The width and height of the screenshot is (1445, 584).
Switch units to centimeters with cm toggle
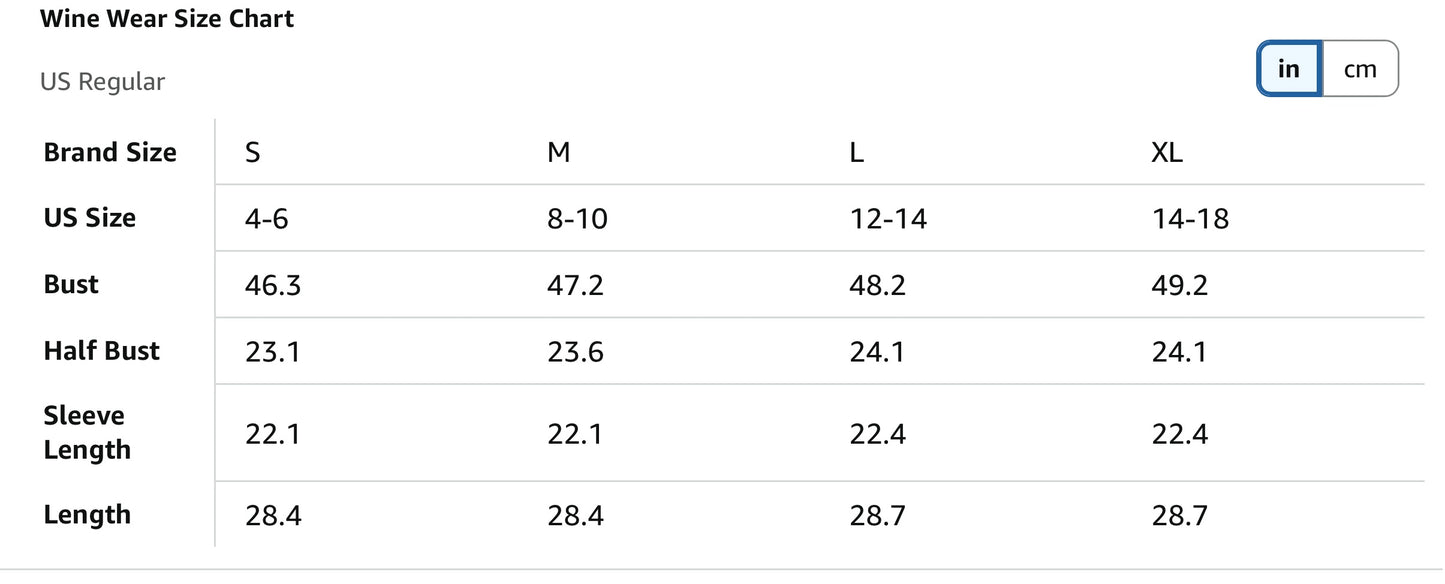pyautogui.click(x=1360, y=69)
